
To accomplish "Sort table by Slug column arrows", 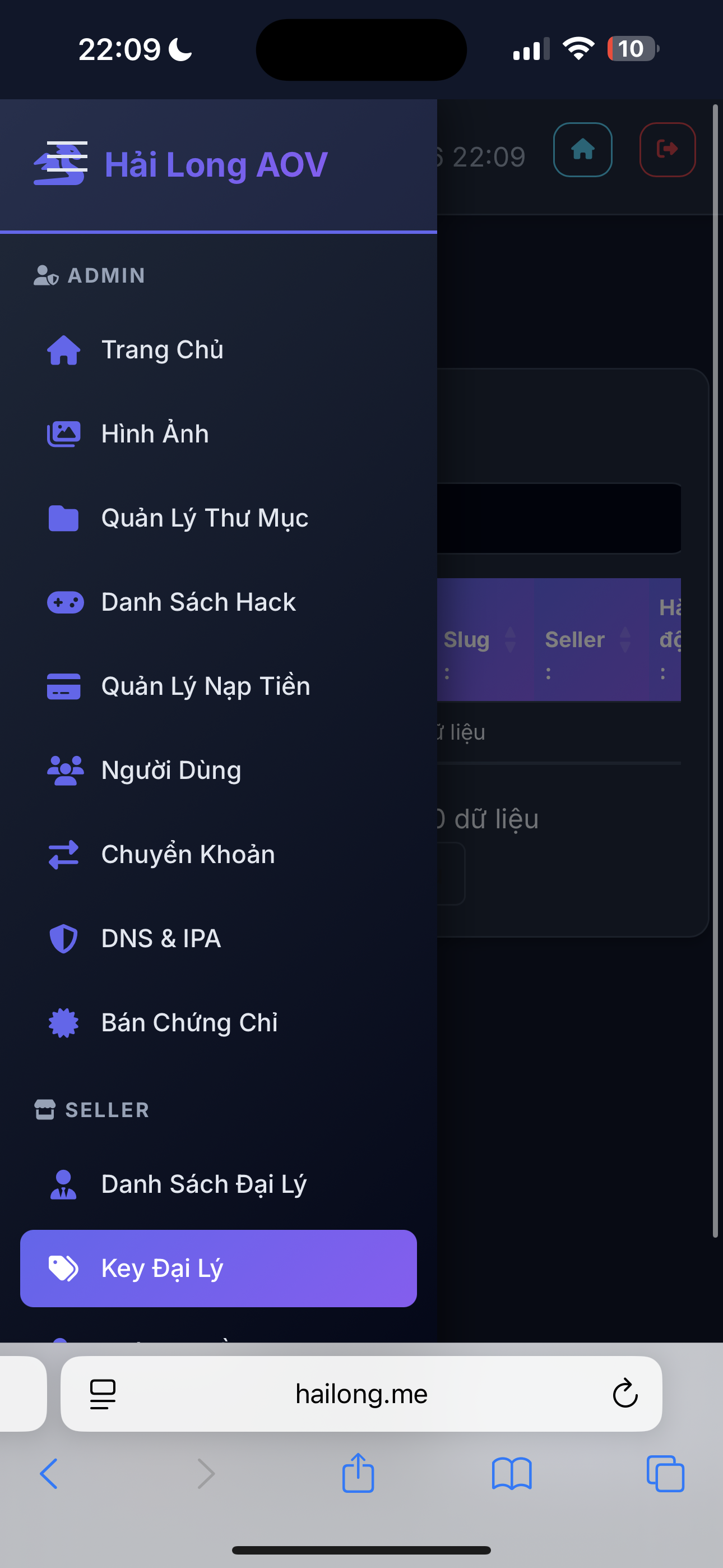I will coord(510,640).
